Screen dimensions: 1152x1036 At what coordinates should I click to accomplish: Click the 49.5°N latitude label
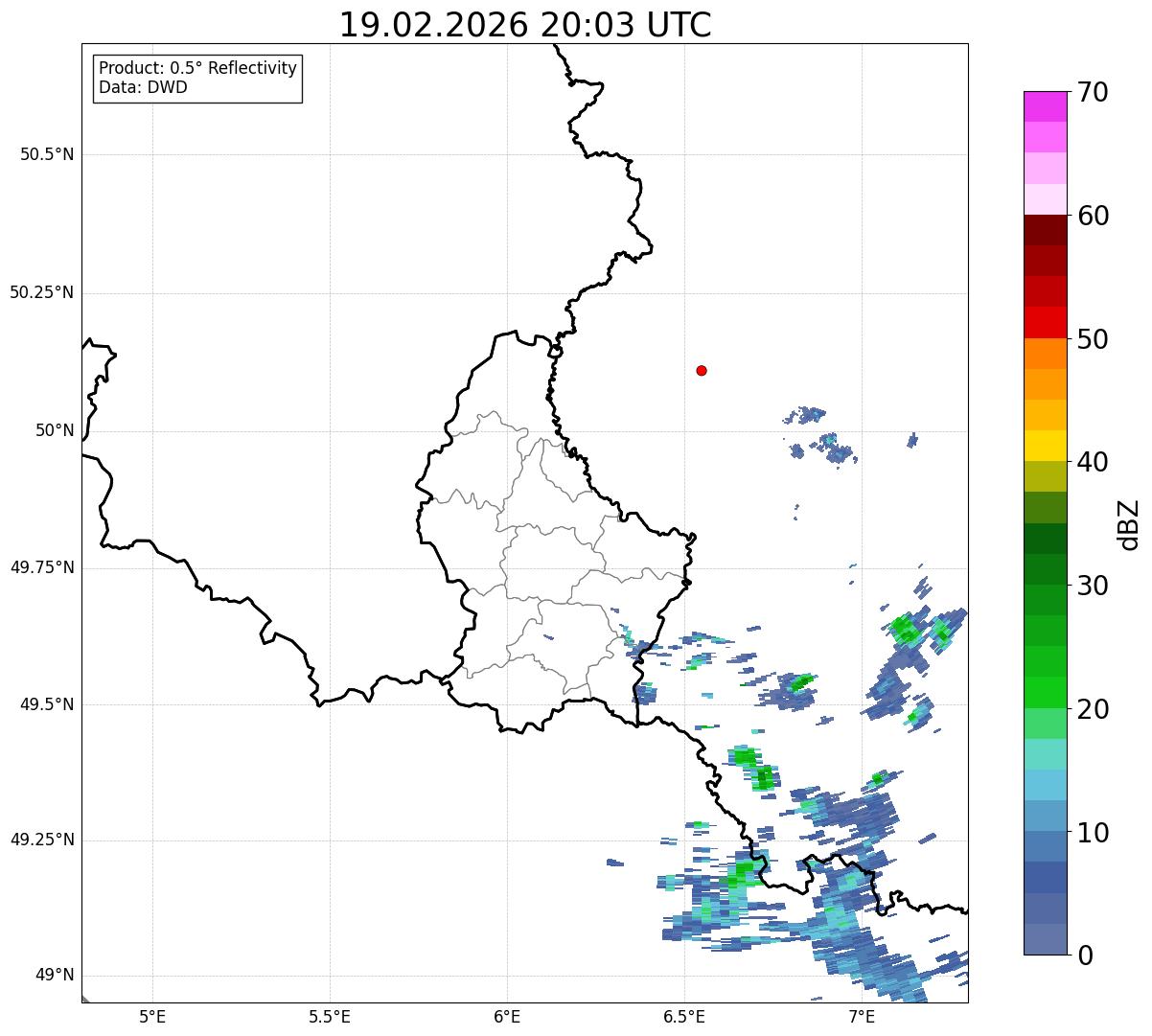click(47, 704)
